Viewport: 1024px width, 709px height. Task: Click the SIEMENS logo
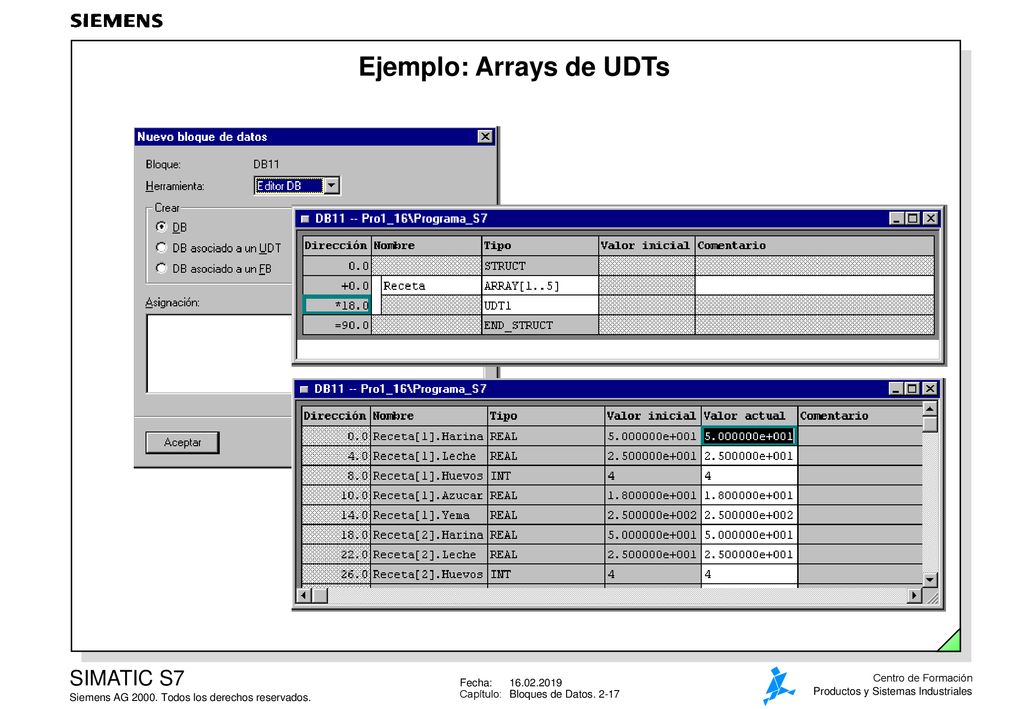coord(117,21)
